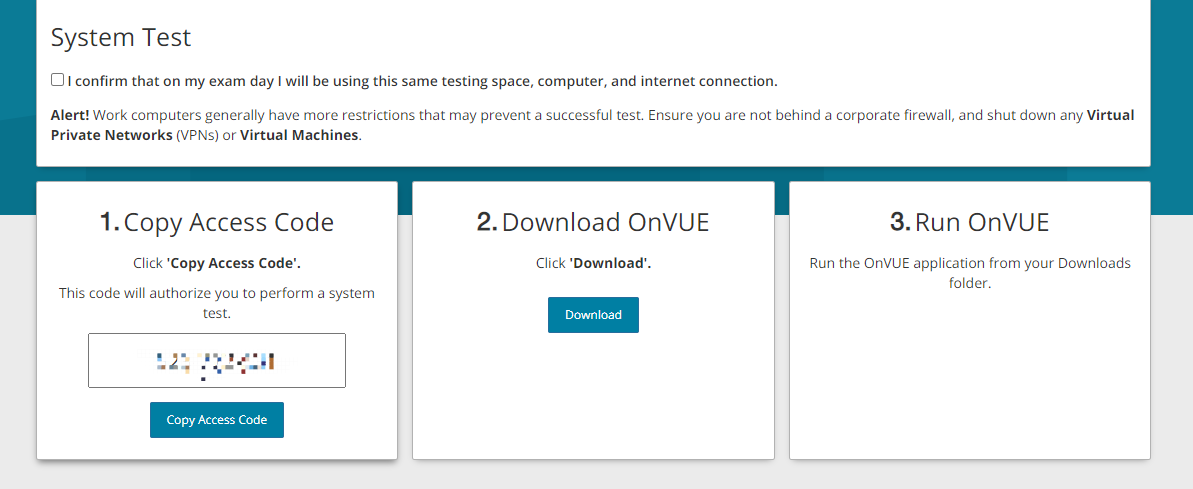Click the 'I confirm that on my exam day' label
Image resolution: width=1193 pixels, height=489 pixels.
(422, 81)
